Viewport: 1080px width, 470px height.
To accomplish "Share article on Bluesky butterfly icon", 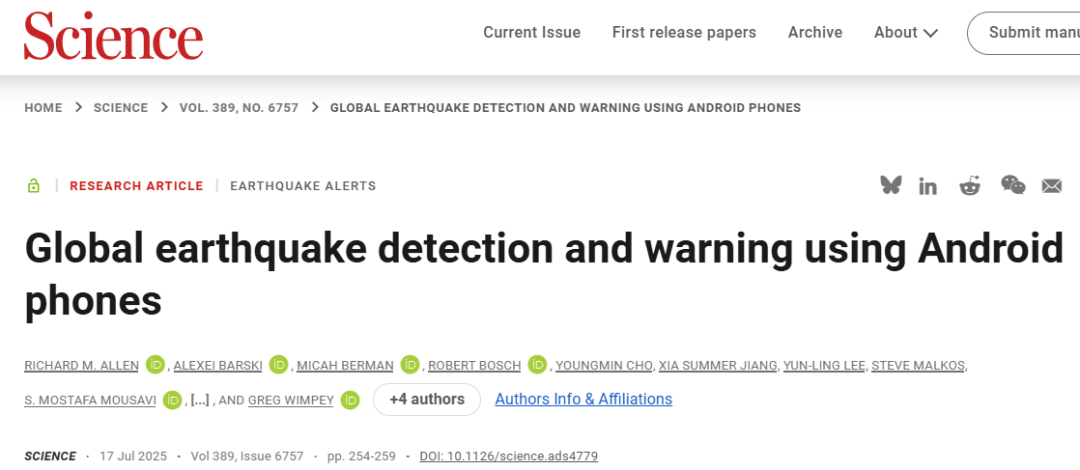I will (x=891, y=185).
